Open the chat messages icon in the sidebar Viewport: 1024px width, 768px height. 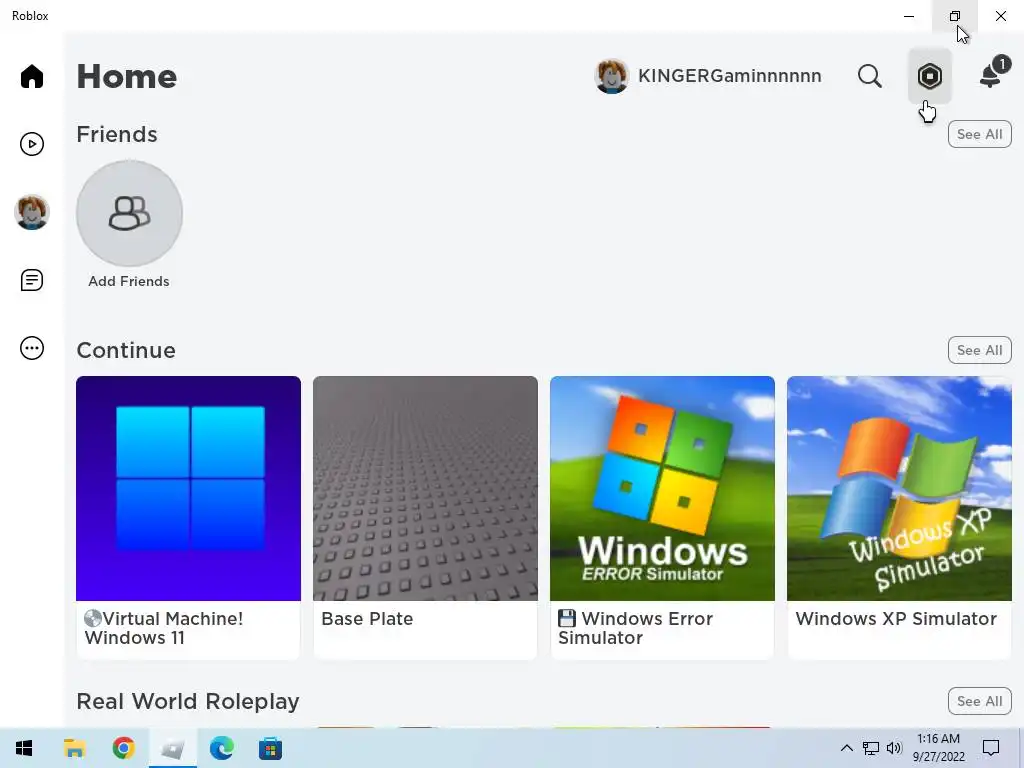point(31,280)
